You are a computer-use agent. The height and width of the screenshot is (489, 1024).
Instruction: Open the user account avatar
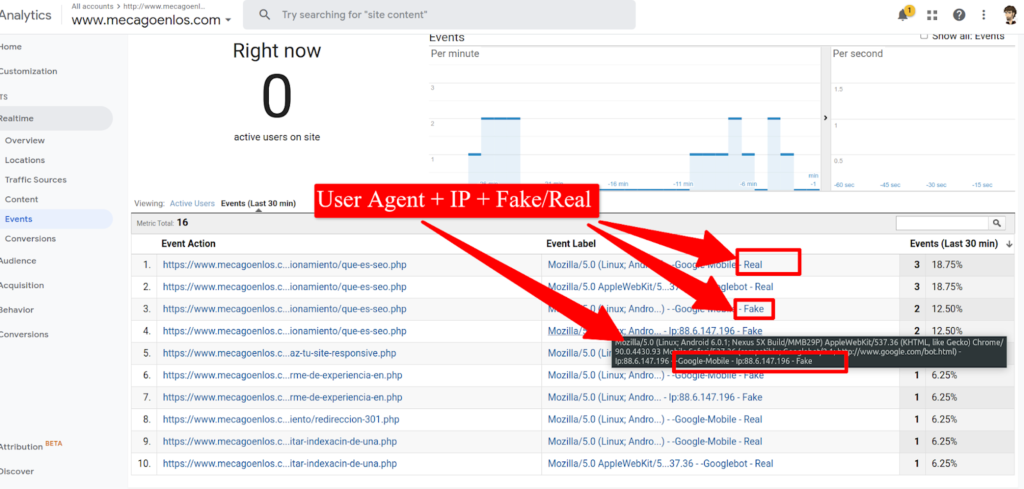click(1012, 14)
